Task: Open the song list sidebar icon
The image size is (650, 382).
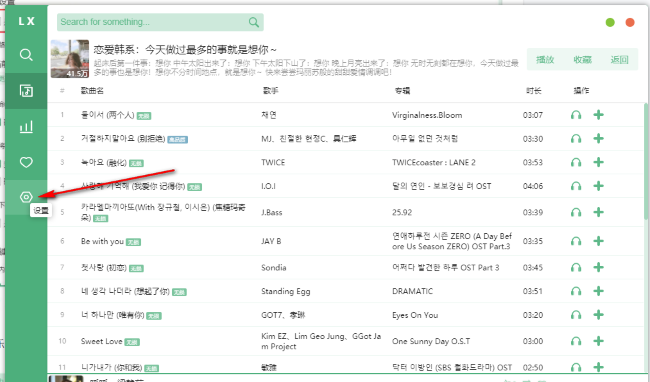Action: pyautogui.click(x=26, y=90)
